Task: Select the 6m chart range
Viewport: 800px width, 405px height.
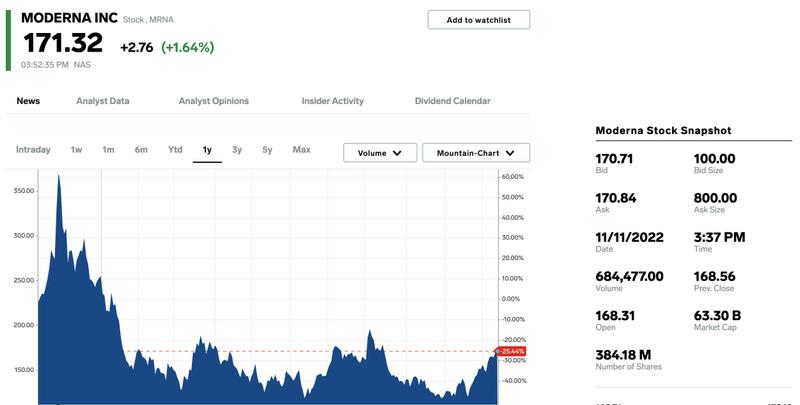Action: click(x=141, y=150)
